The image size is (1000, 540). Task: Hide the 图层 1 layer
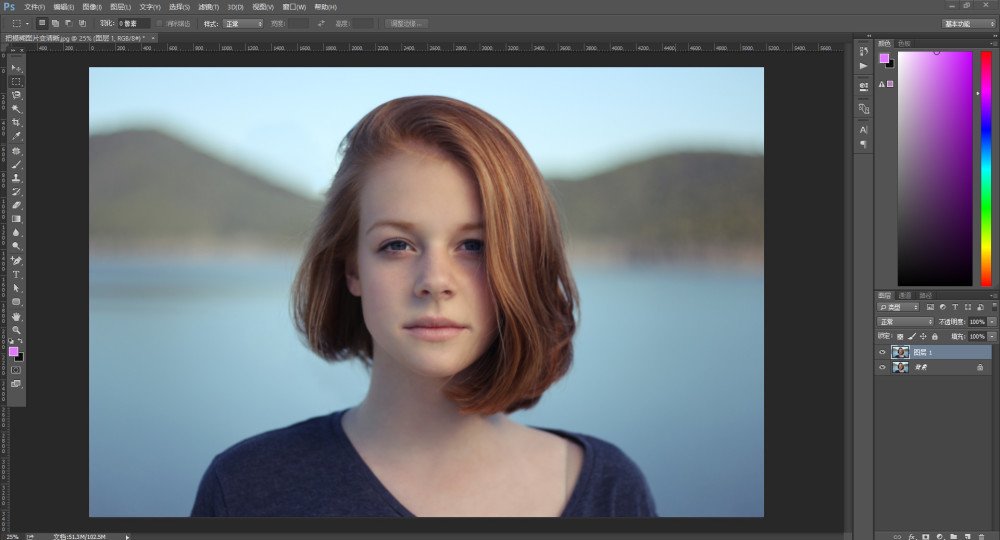882,352
